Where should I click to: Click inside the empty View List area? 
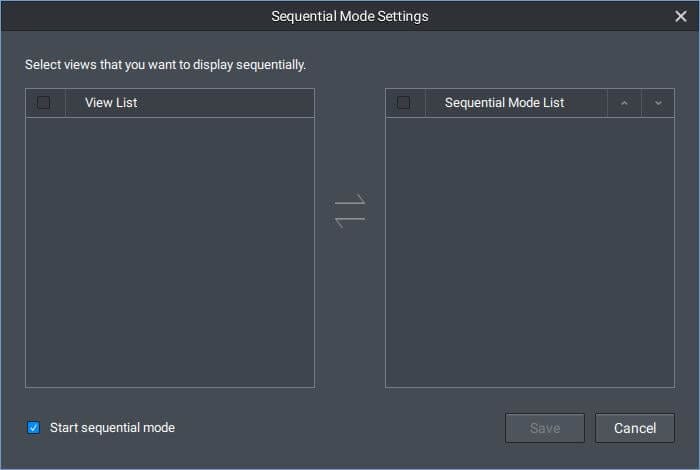pyautogui.click(x=170, y=250)
